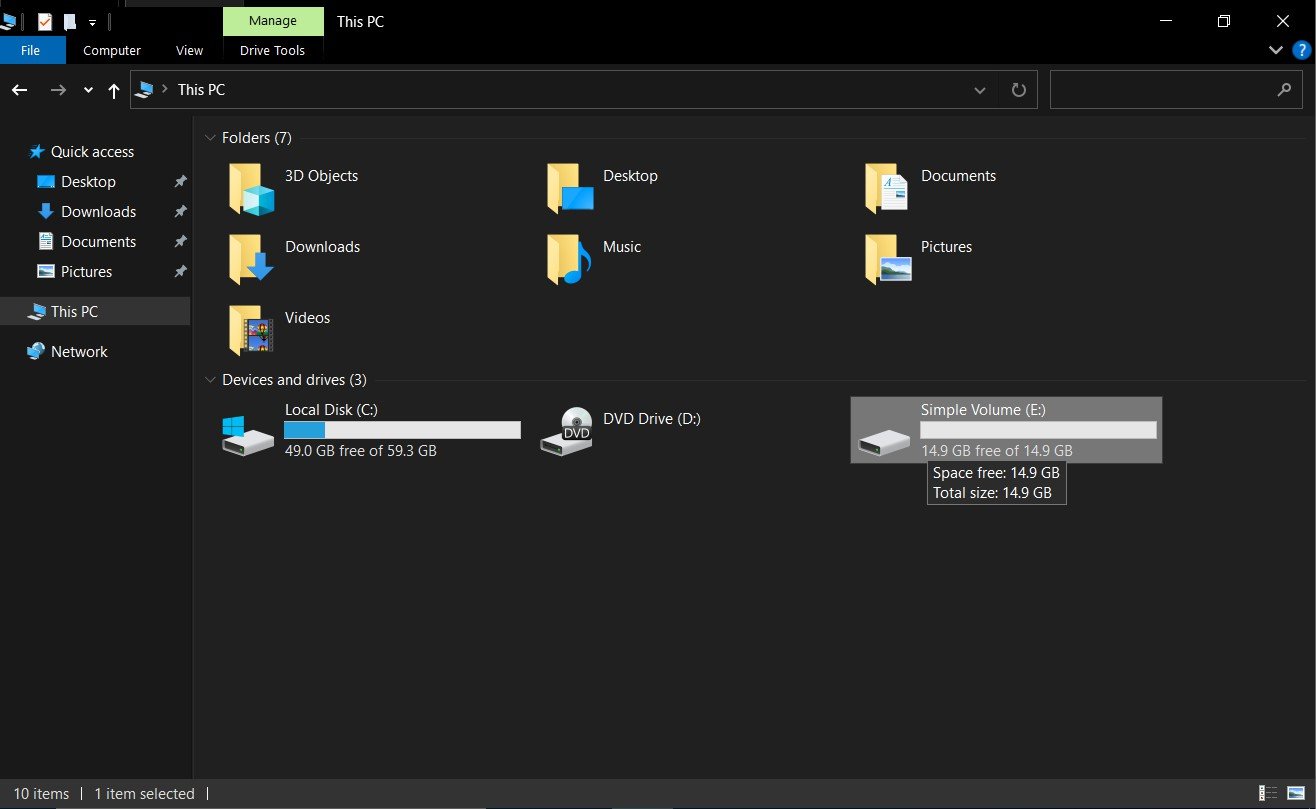Open the Drive Tools tab
1316x809 pixels.
tap(273, 50)
